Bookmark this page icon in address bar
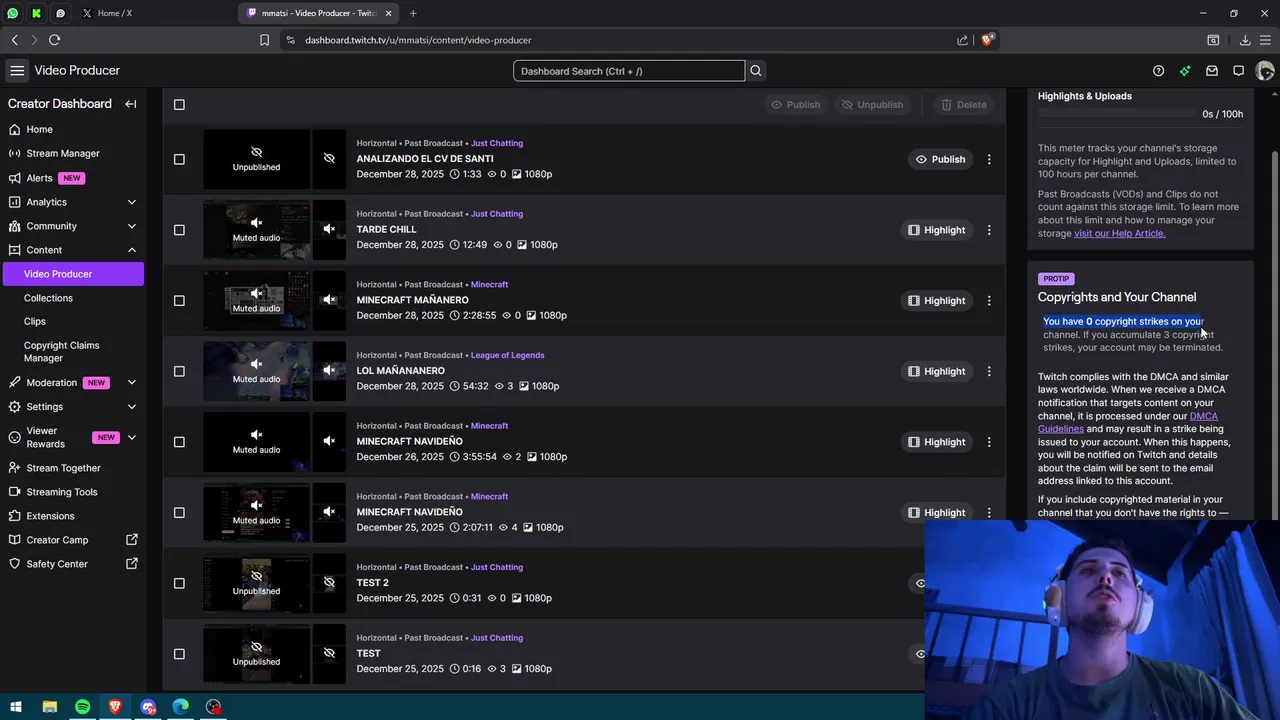Image resolution: width=1280 pixels, height=720 pixels. pyautogui.click(x=264, y=40)
